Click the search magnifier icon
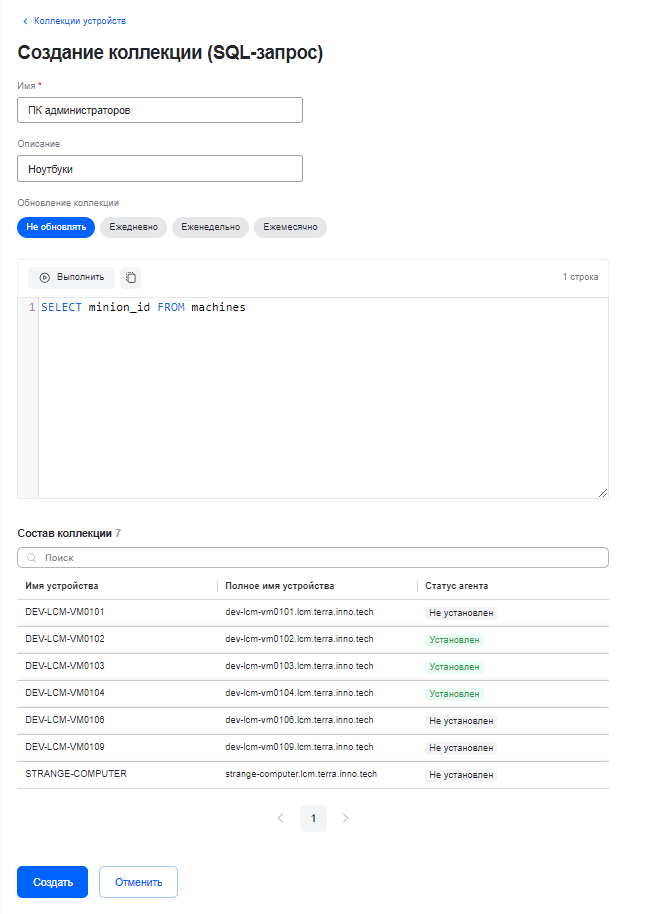Image resolution: width=661 pixels, height=914 pixels. click(32, 557)
